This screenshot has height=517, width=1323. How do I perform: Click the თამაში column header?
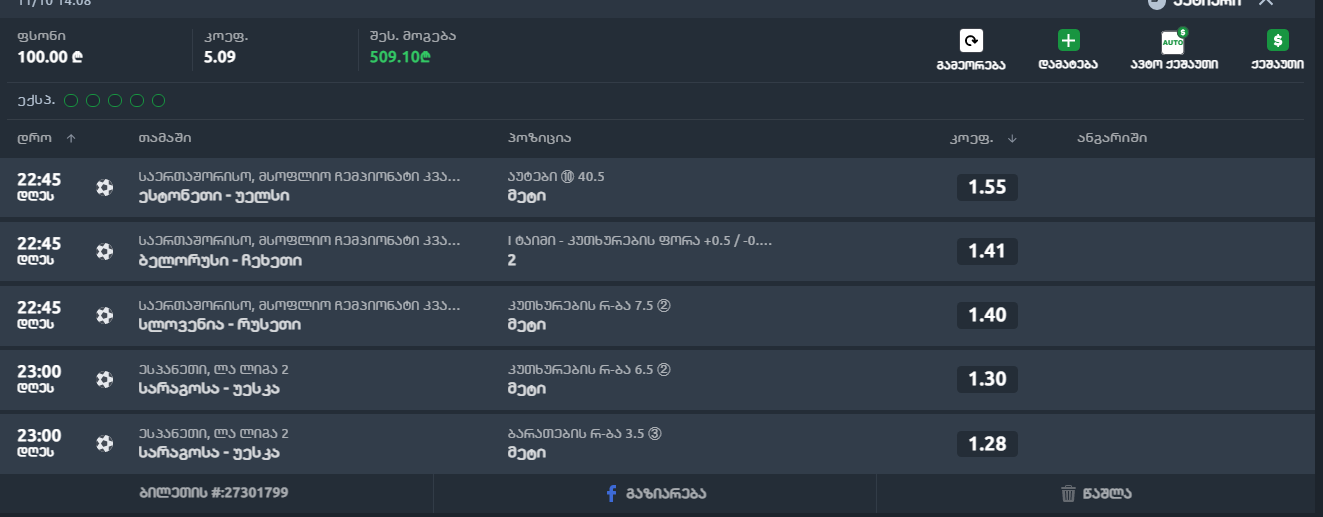(x=165, y=138)
